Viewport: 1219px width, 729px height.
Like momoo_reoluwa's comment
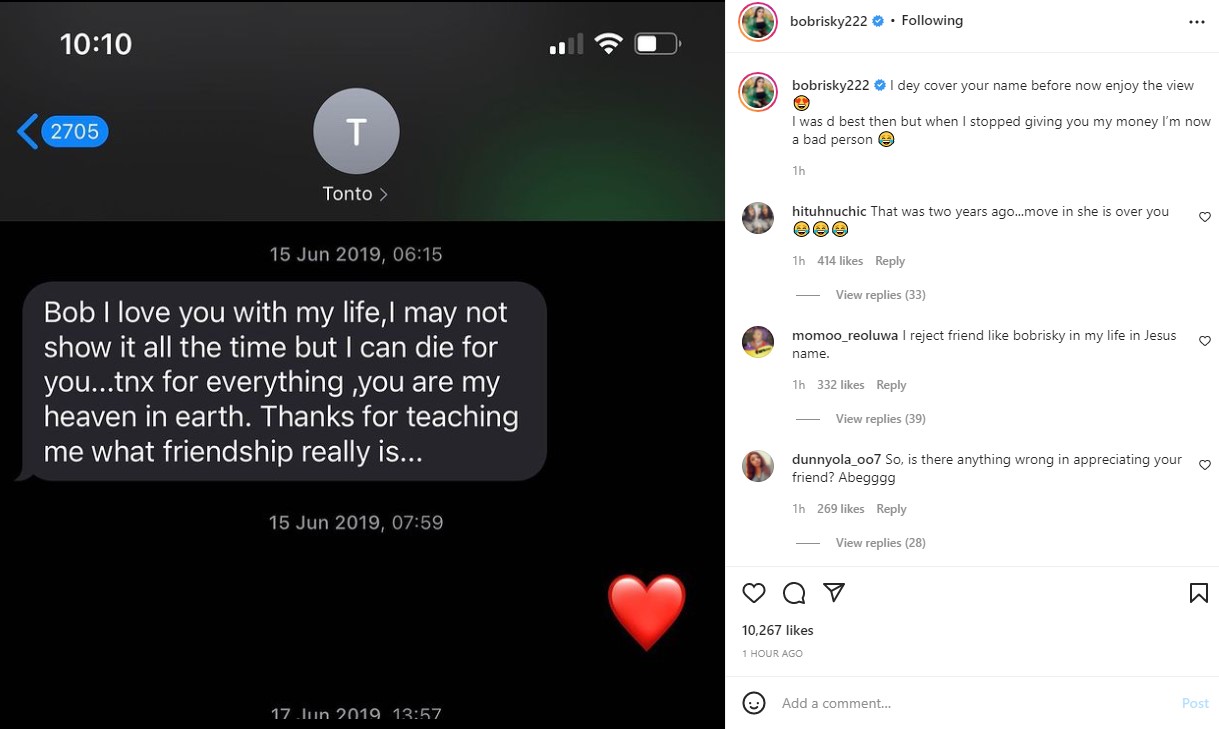point(1204,341)
